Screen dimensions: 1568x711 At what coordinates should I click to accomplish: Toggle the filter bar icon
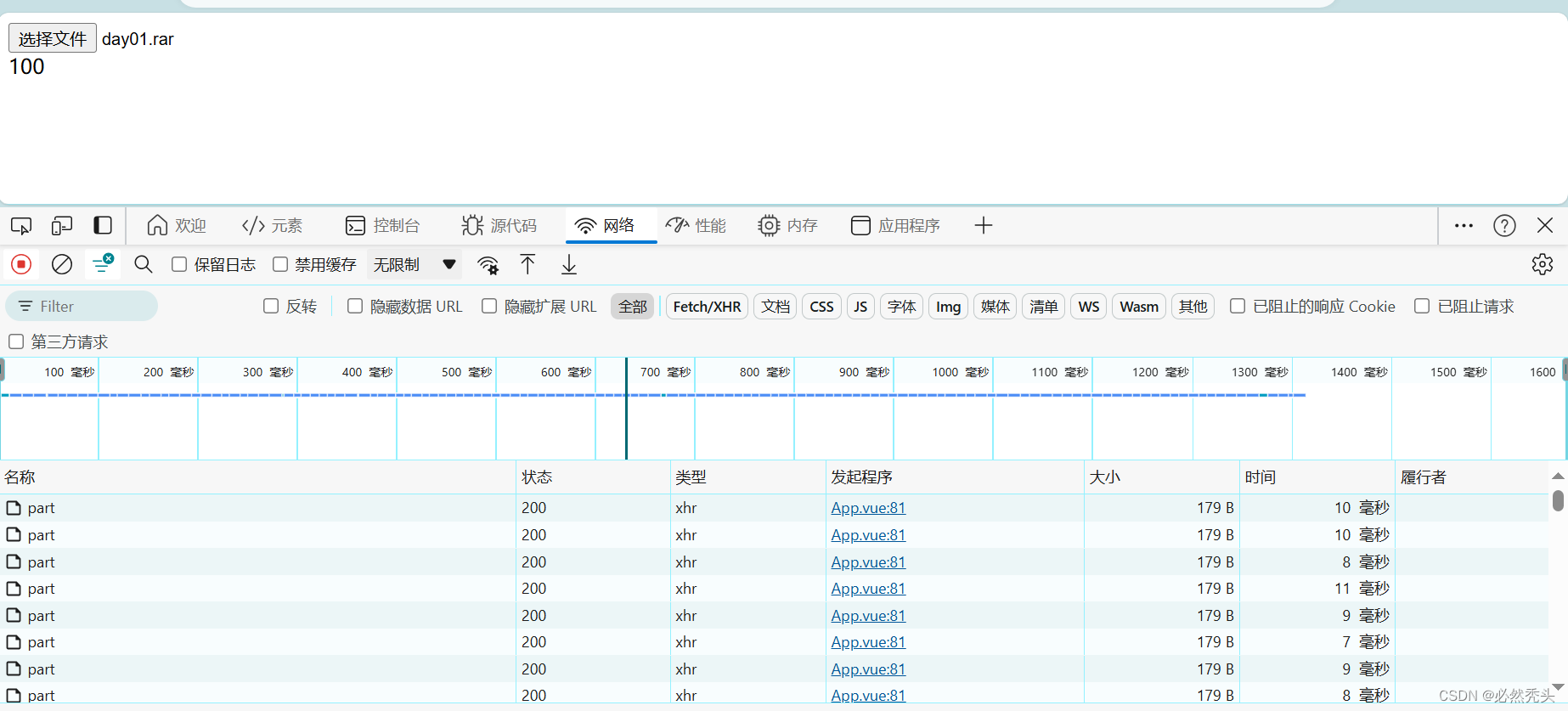coord(103,263)
